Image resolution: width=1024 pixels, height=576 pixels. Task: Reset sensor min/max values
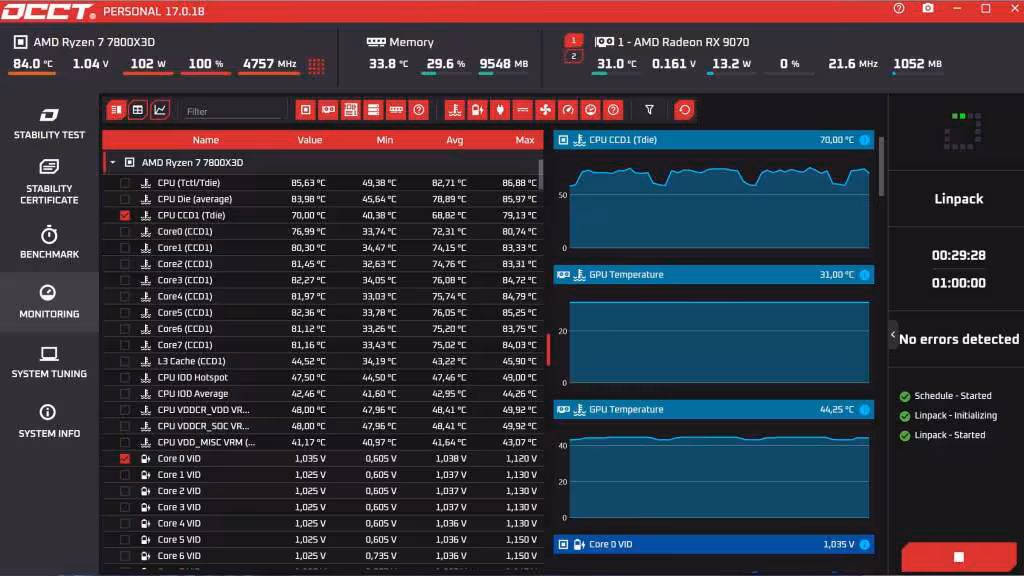tap(684, 110)
